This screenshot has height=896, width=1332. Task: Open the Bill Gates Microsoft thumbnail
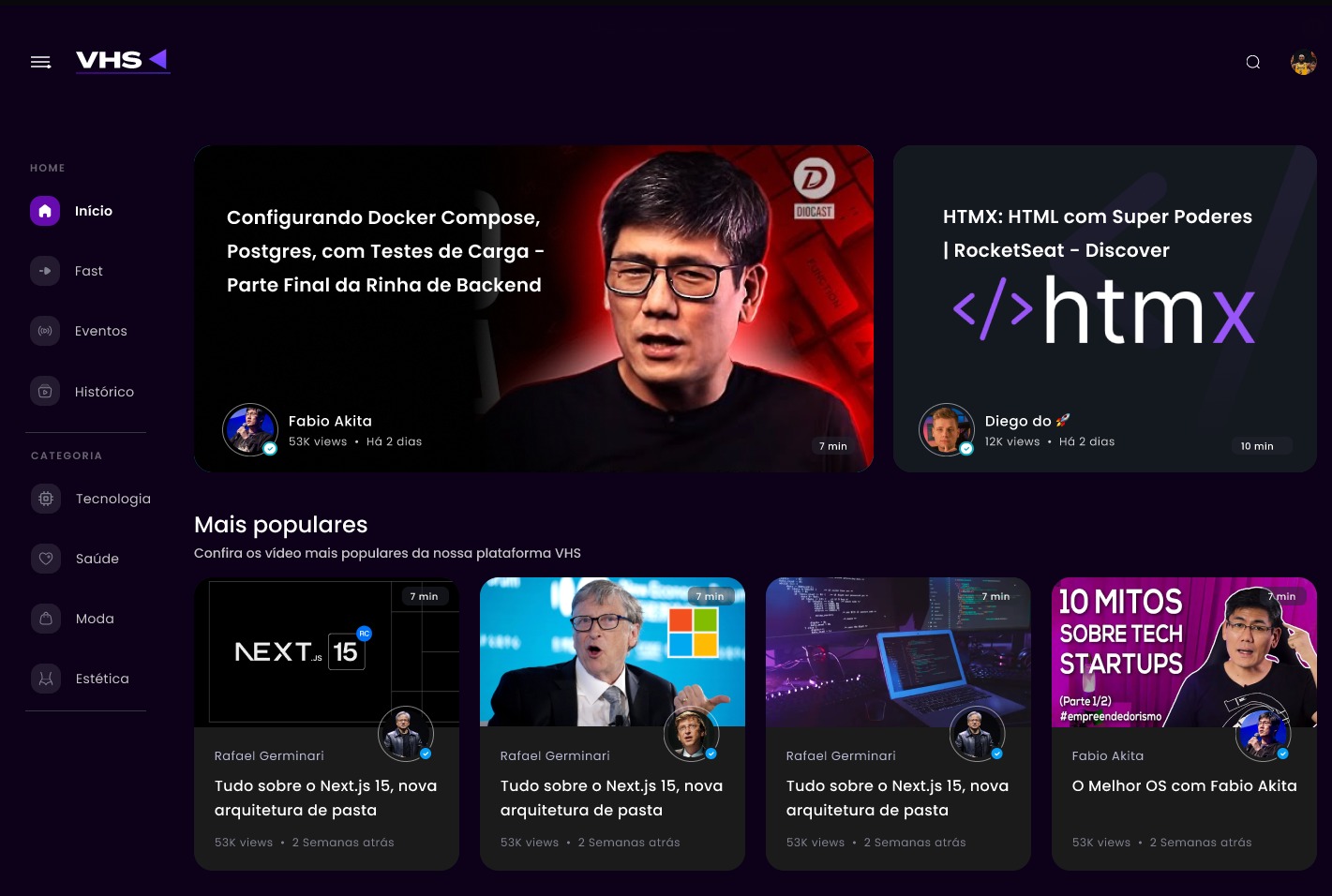coord(612,651)
